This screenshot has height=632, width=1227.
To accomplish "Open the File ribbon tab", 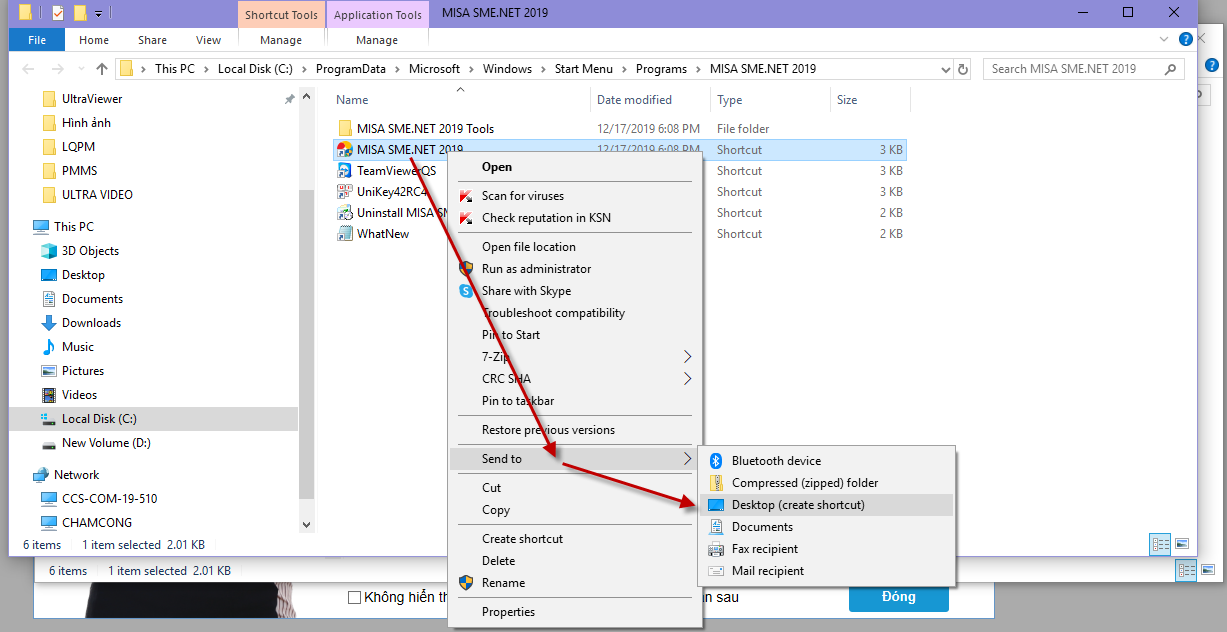I will pos(37,40).
